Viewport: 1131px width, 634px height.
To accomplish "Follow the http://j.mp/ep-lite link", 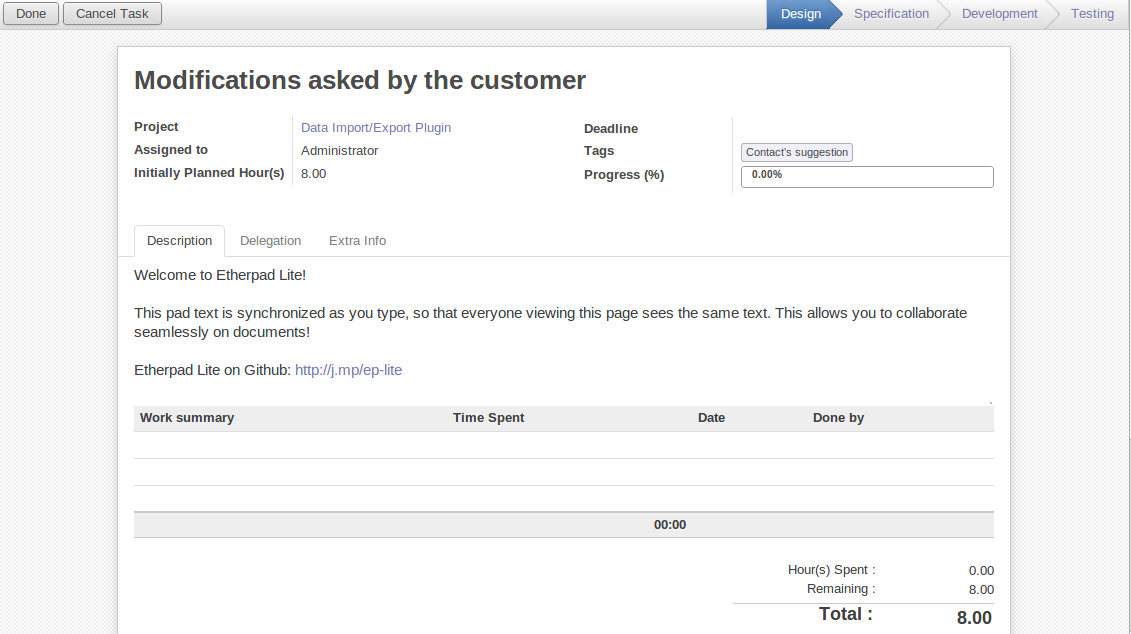I will [348, 370].
